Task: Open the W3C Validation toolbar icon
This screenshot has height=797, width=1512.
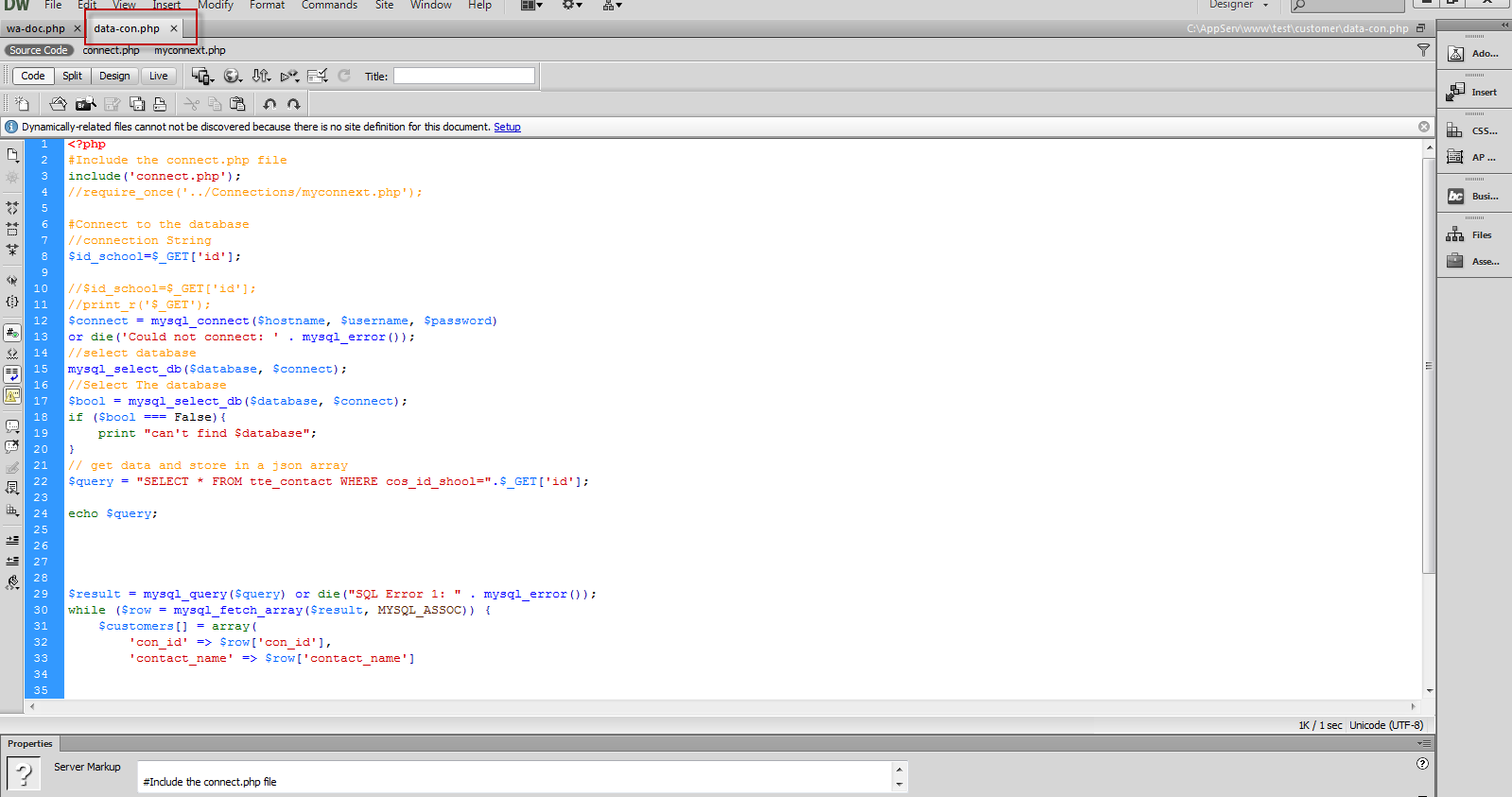Action: pos(289,76)
